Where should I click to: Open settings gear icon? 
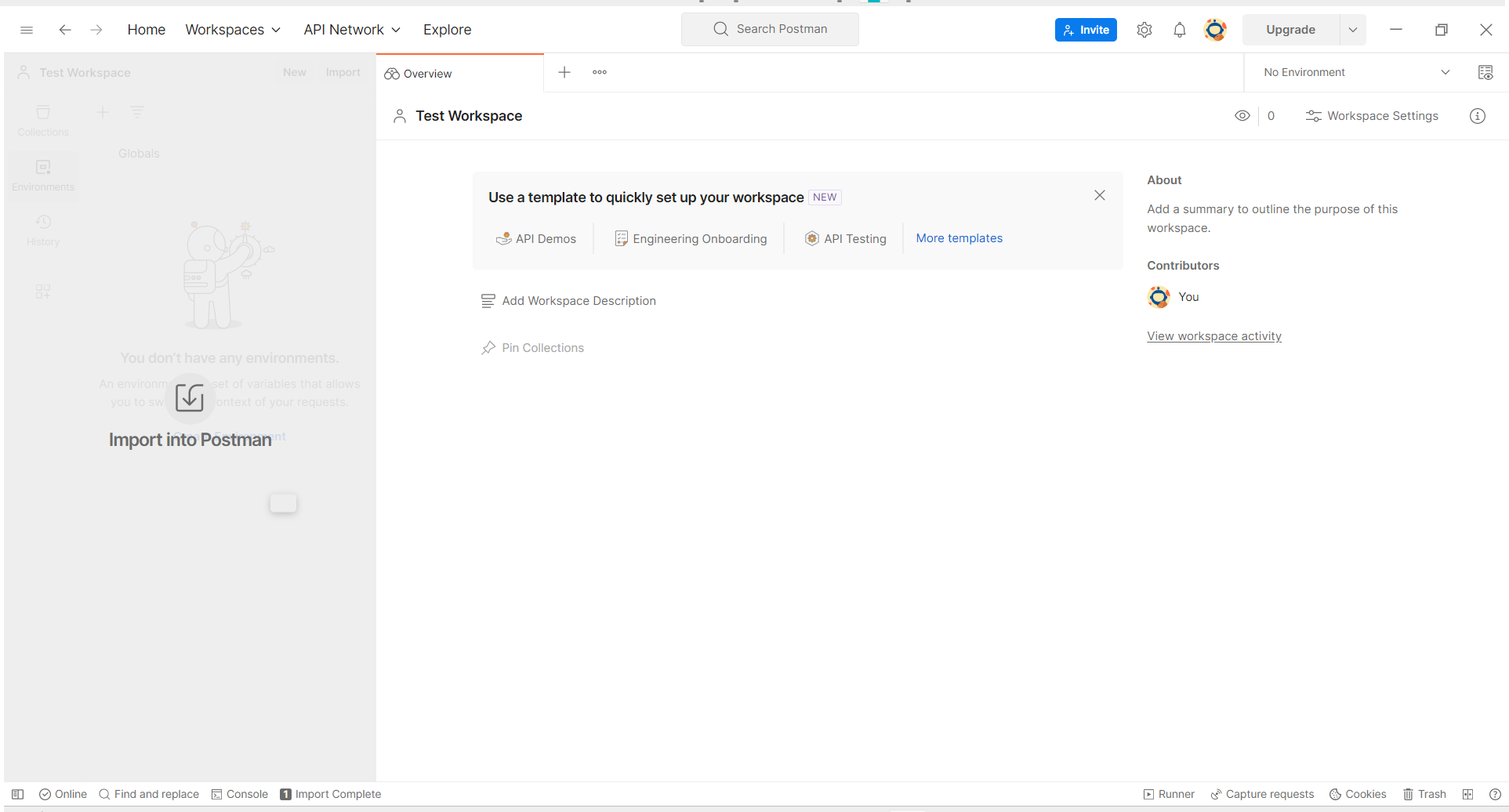click(1144, 30)
